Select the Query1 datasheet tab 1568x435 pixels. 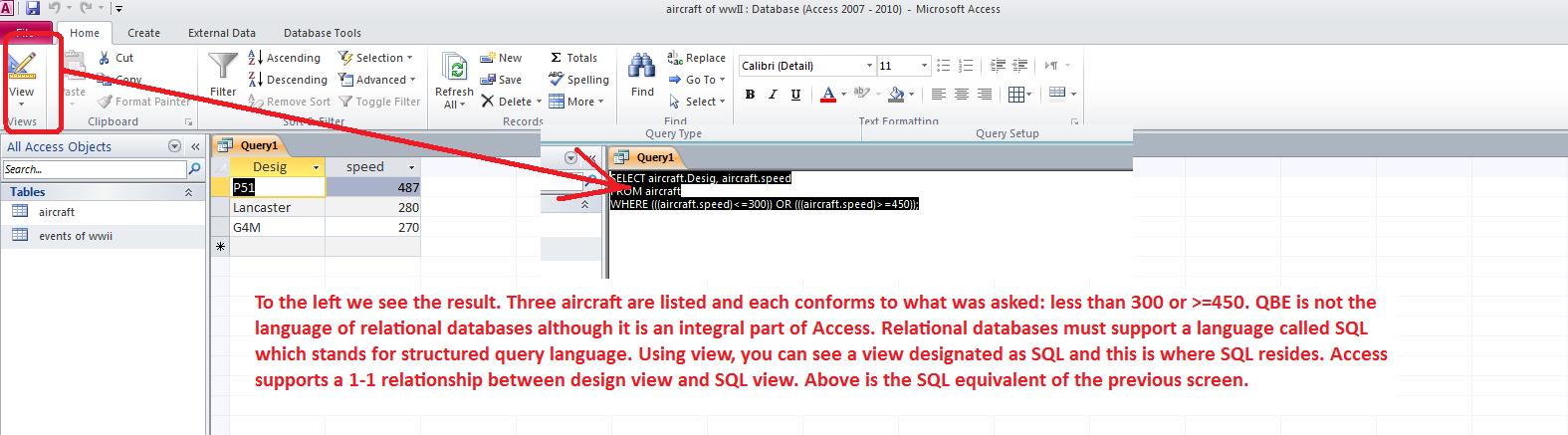[249, 145]
